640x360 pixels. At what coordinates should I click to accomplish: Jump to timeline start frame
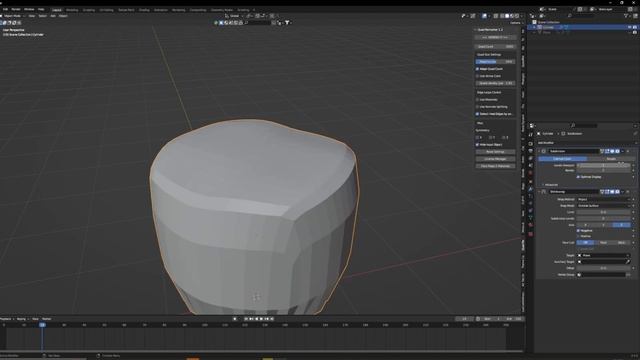tap(246, 319)
